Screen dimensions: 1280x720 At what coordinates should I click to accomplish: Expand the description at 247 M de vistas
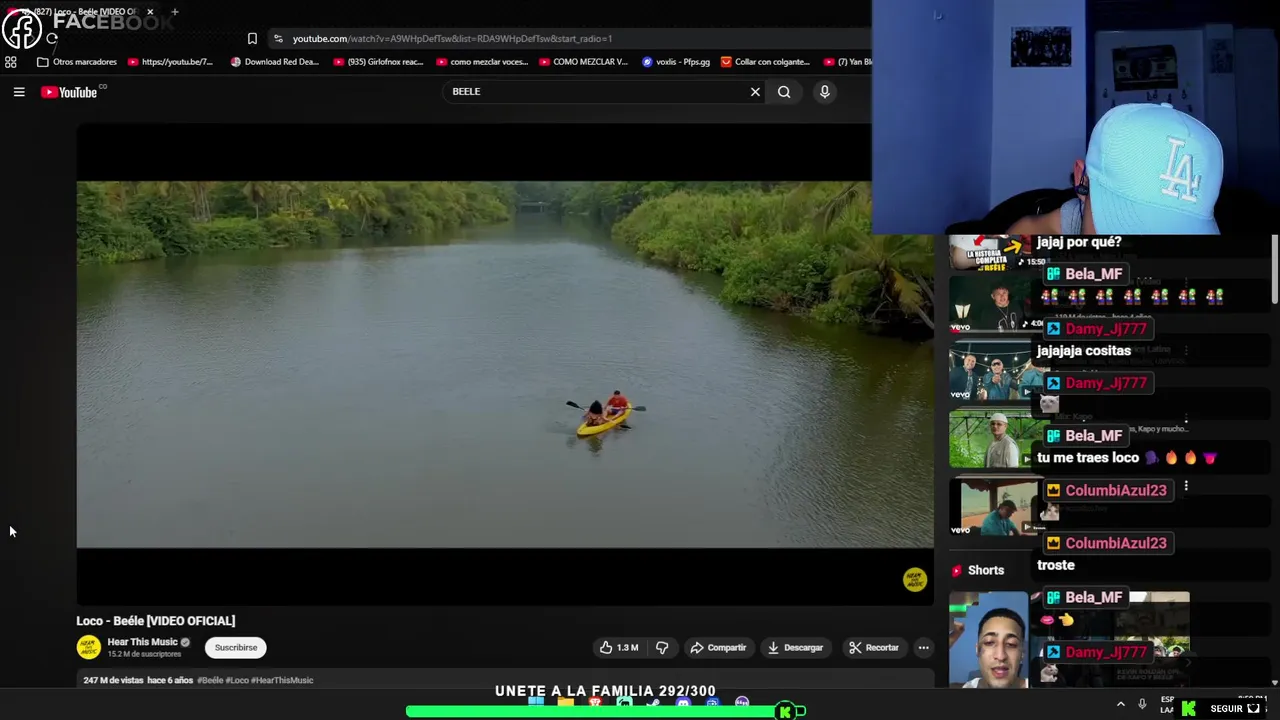pyautogui.click(x=505, y=680)
